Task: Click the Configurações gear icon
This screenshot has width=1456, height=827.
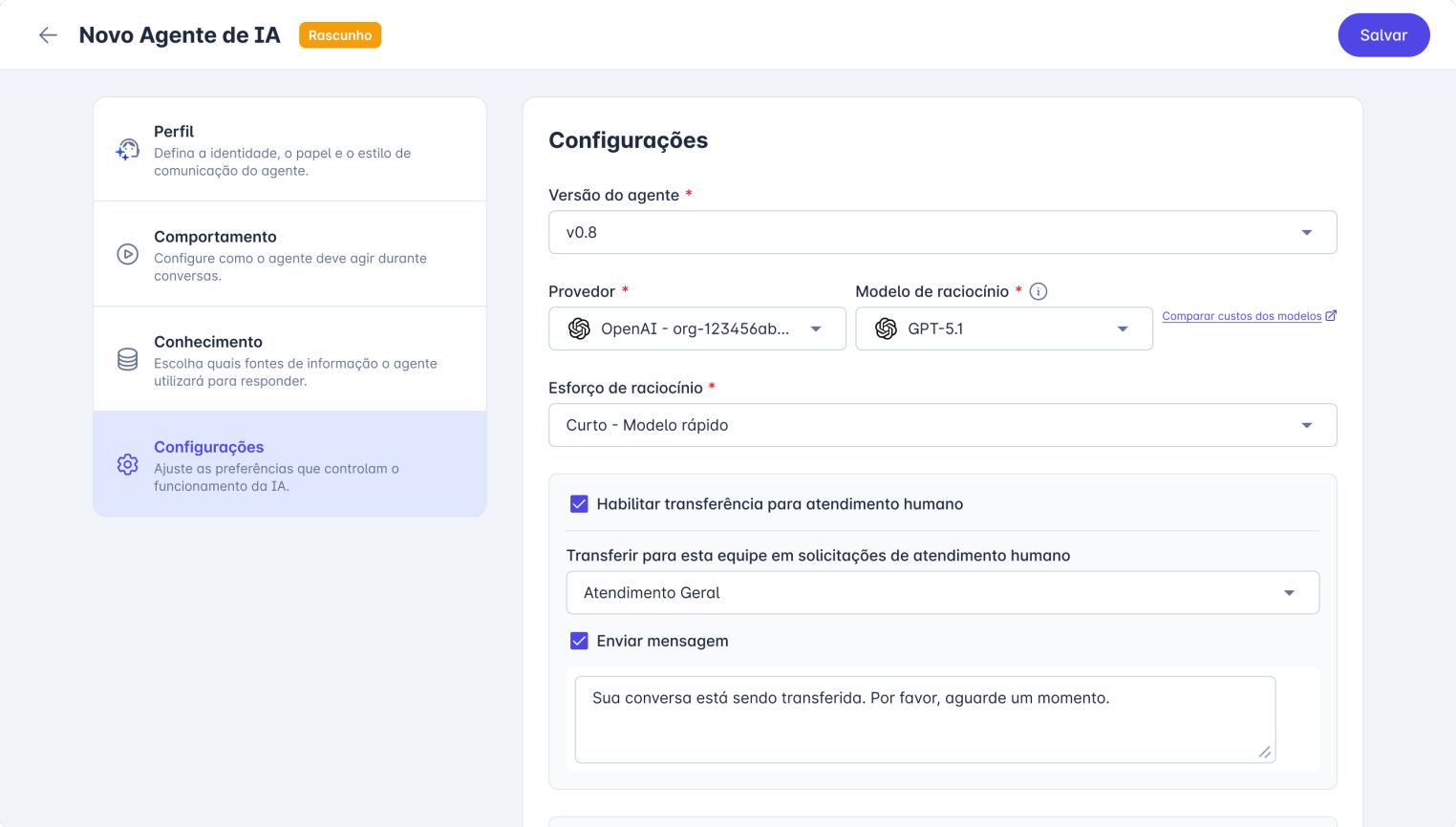Action: 127,464
